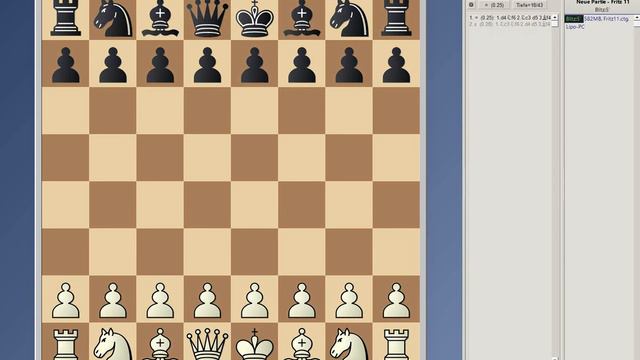The width and height of the screenshot is (640, 360).
Task: Grab the white pawn on b2
Action: tap(113, 301)
